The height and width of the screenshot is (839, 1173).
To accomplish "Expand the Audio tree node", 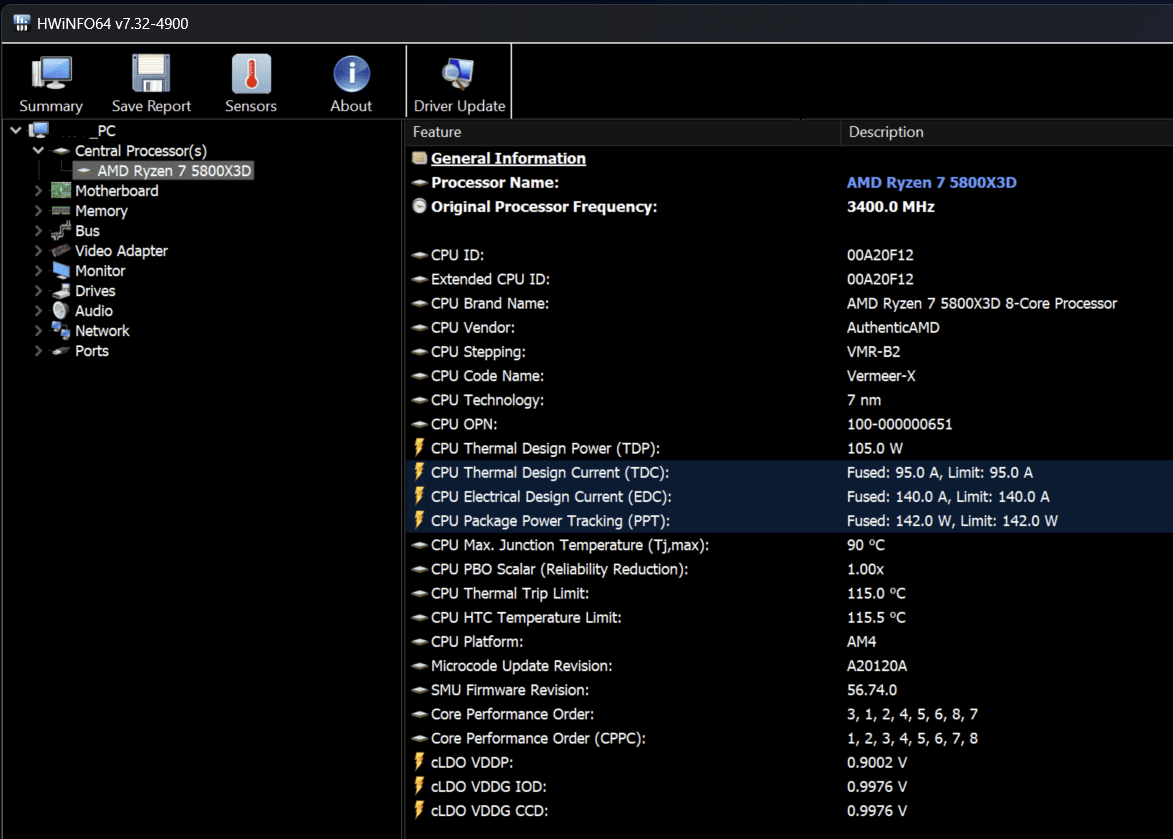I will pos(38,311).
